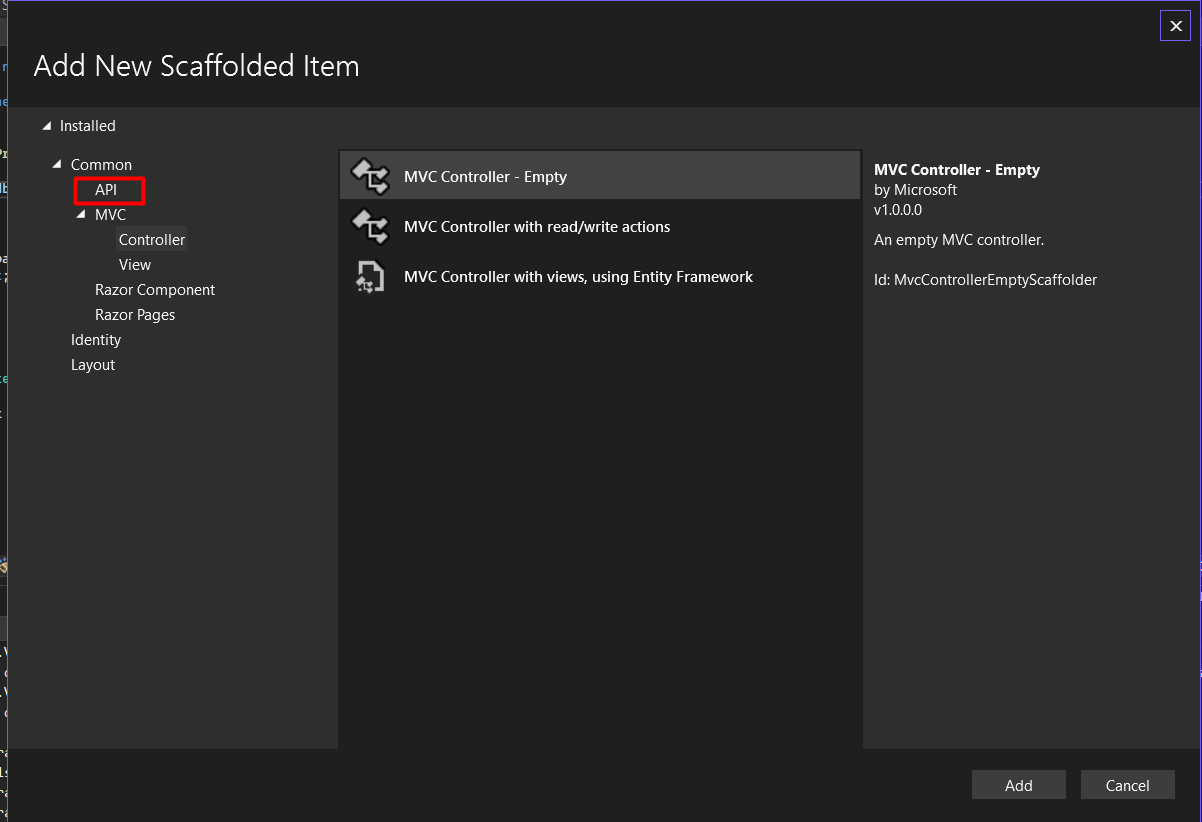Select API in the category tree

(x=106, y=190)
